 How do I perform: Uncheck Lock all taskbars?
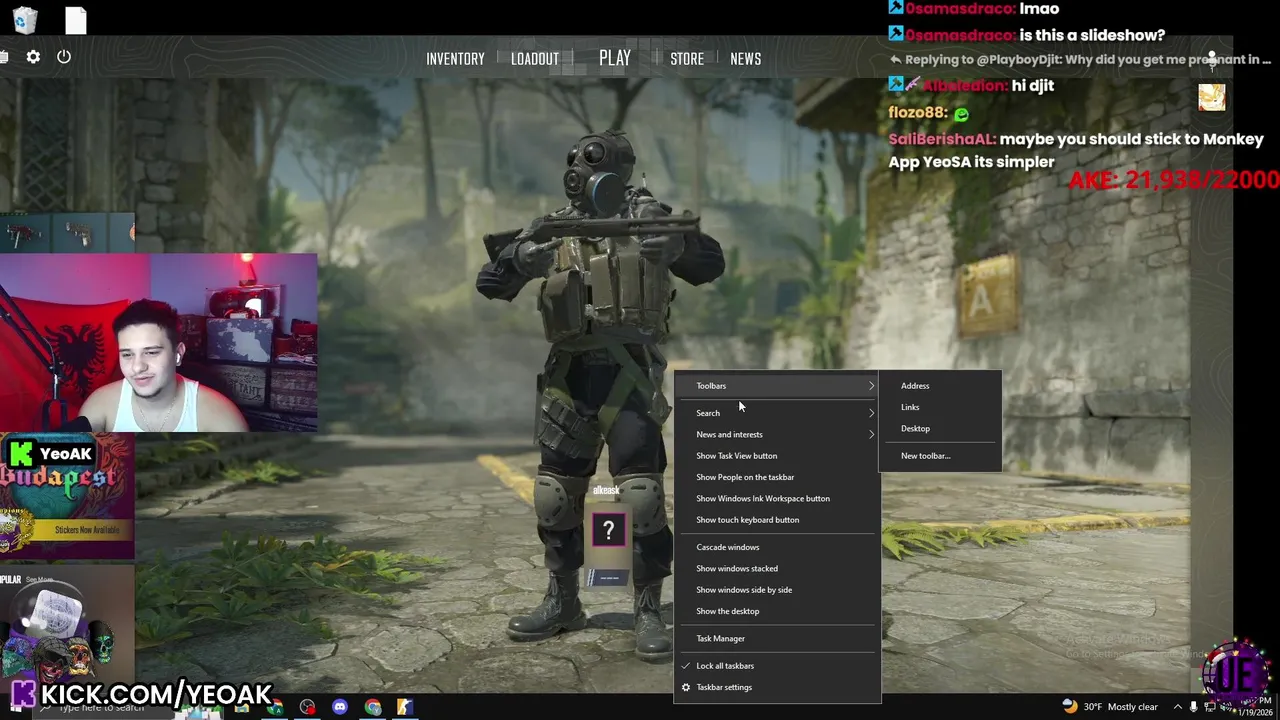click(x=777, y=666)
